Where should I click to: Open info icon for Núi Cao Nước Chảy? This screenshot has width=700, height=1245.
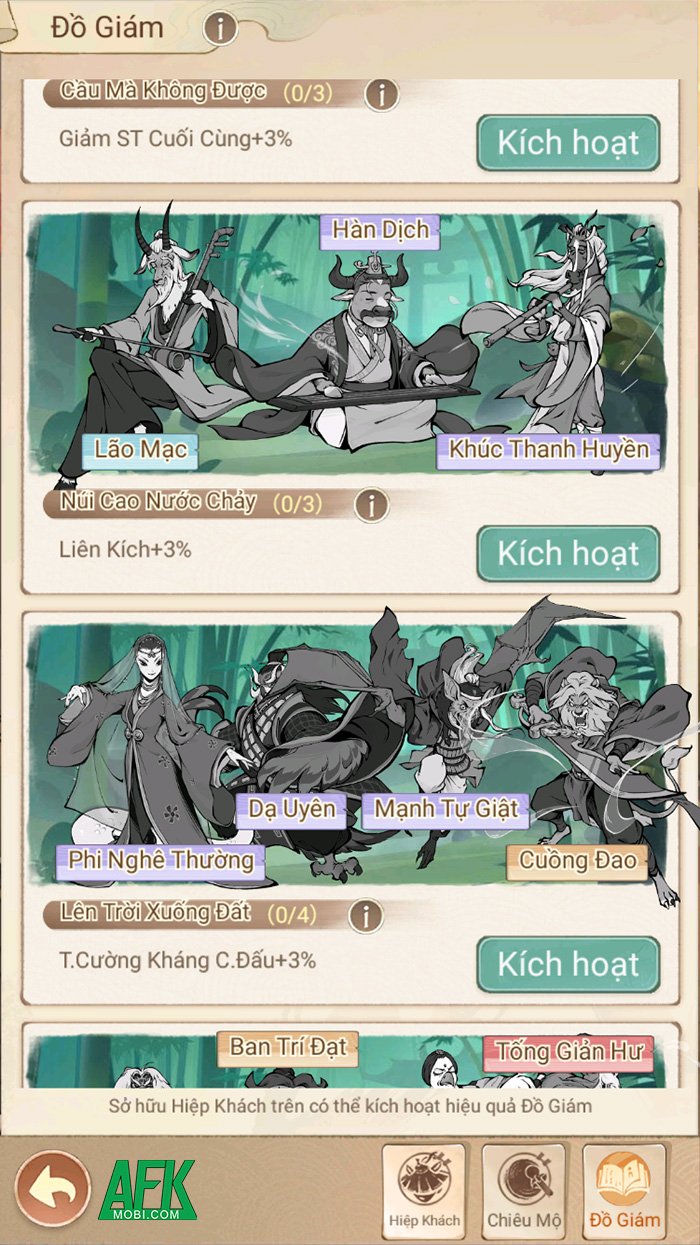coord(370,505)
